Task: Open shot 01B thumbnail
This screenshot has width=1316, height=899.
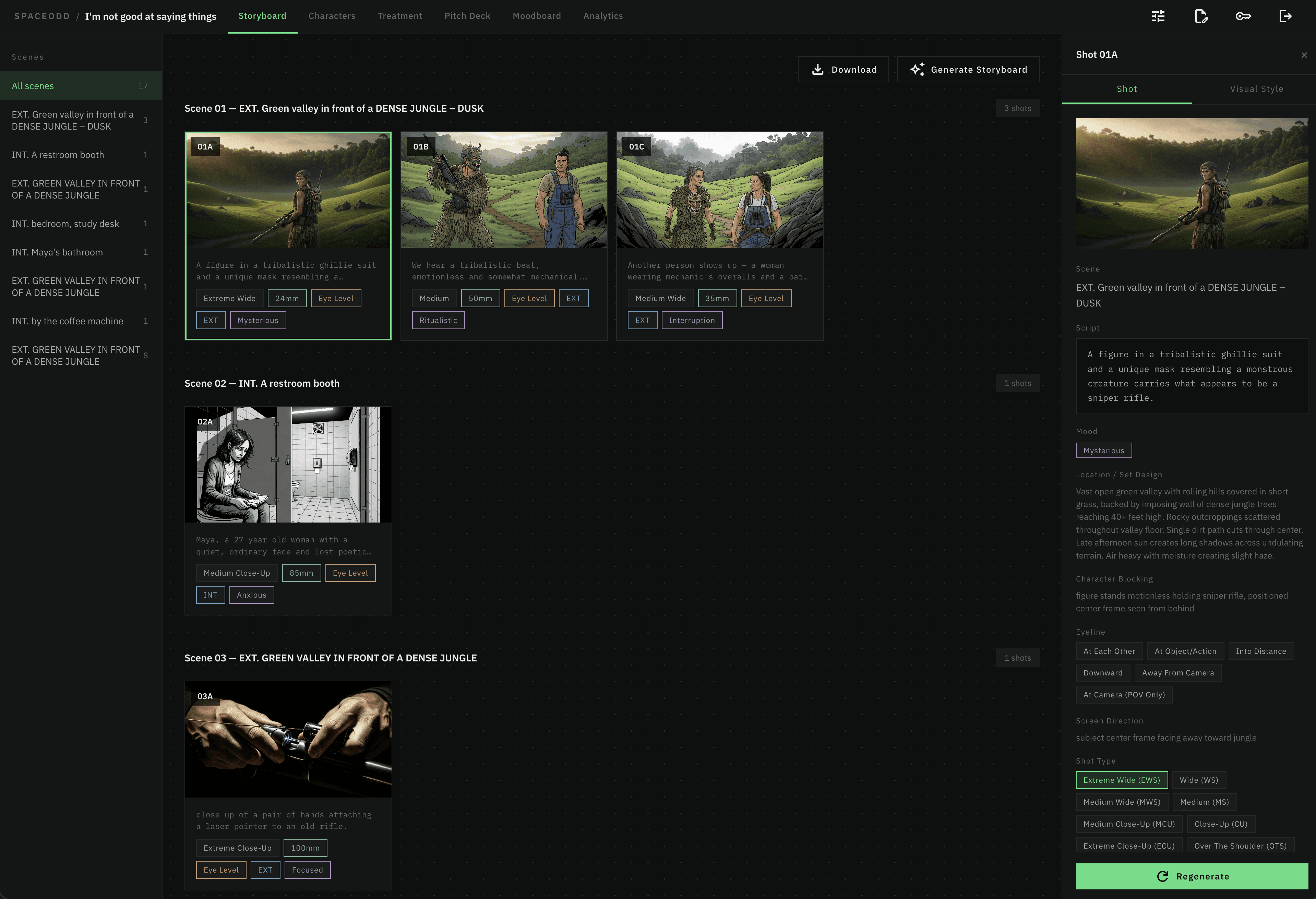Action: pos(503,190)
